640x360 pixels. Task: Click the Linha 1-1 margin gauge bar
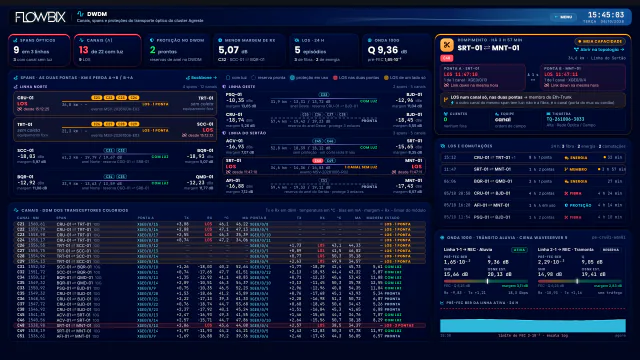point(486,281)
